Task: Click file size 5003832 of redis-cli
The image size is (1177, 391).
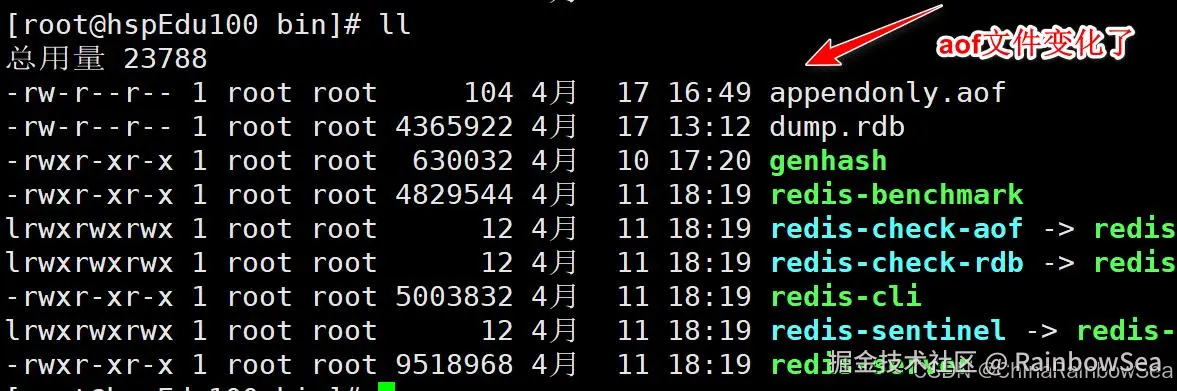Action: [x=455, y=296]
